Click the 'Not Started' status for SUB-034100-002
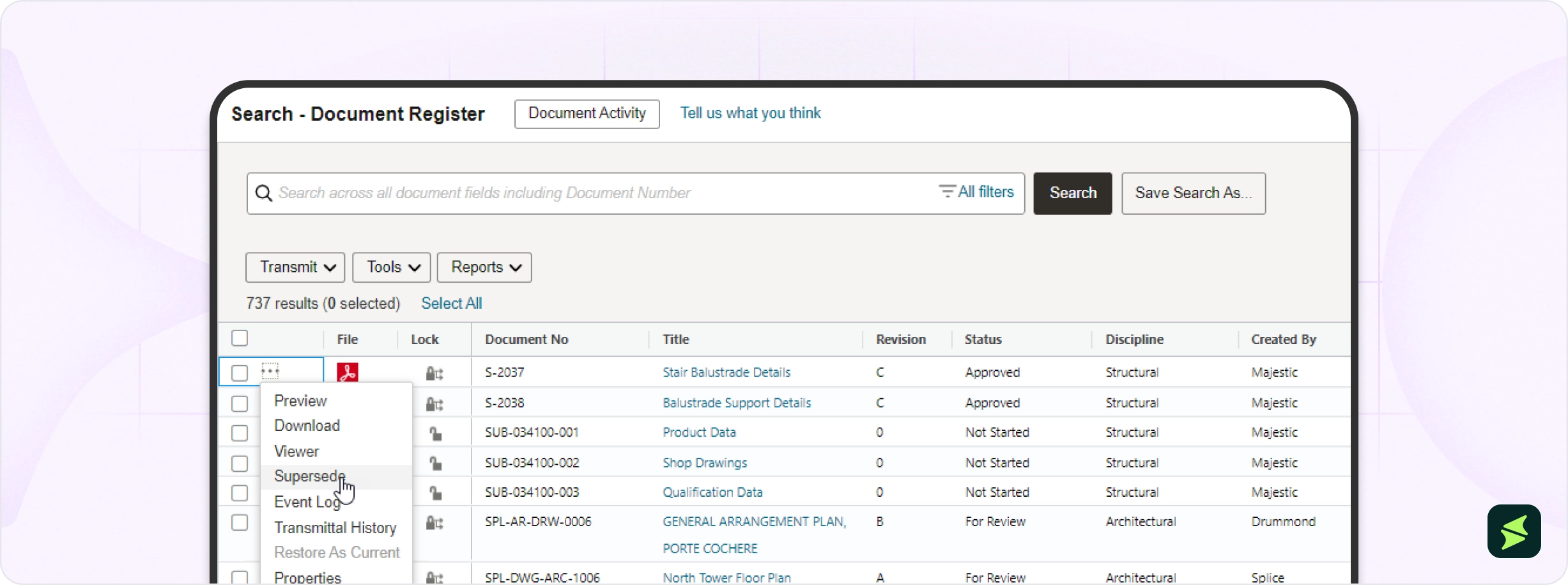This screenshot has width=1568, height=585. [x=997, y=462]
